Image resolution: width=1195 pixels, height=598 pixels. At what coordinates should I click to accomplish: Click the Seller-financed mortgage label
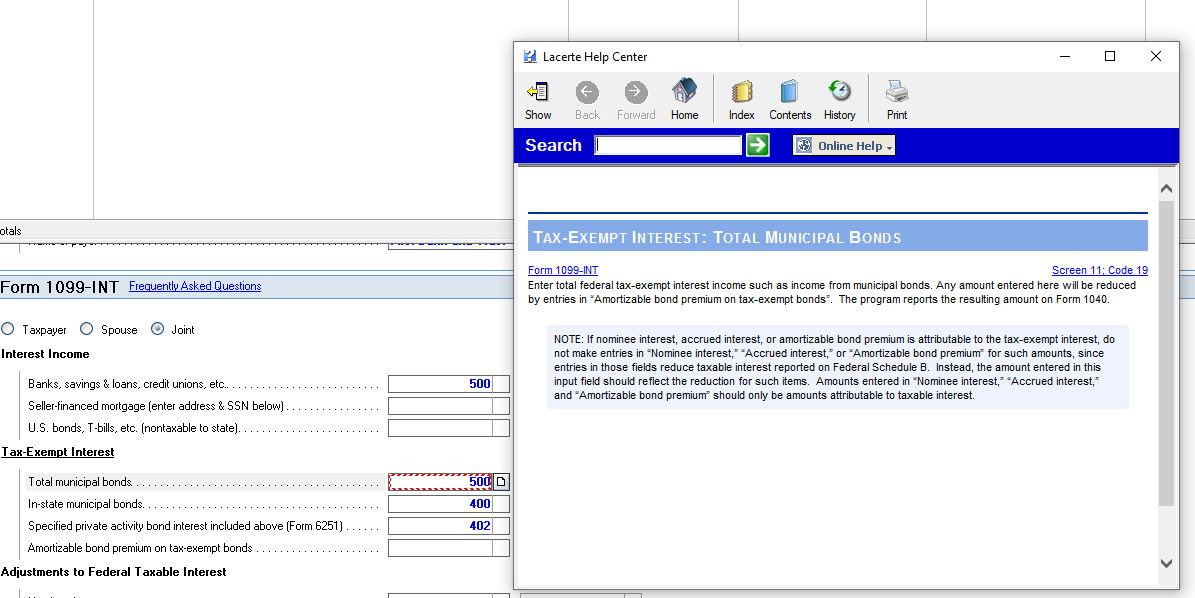pyautogui.click(x=155, y=407)
